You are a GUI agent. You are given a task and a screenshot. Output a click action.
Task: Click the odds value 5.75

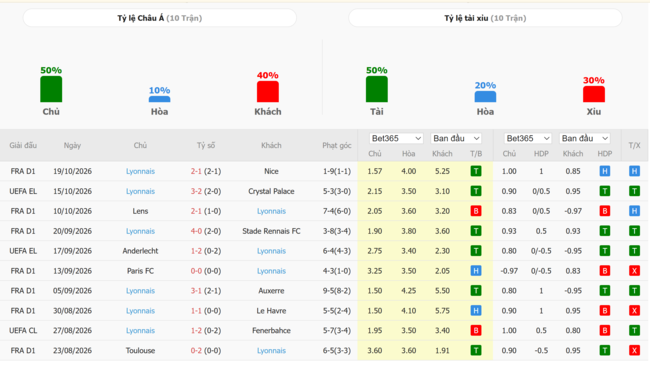(442, 310)
